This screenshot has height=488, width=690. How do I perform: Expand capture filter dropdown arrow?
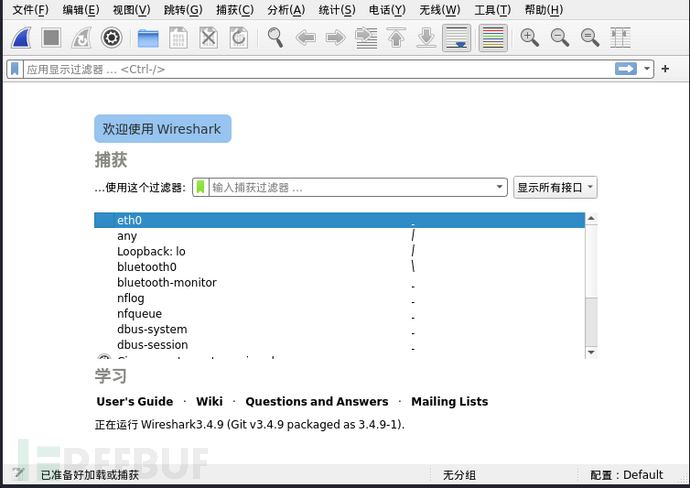point(499,187)
